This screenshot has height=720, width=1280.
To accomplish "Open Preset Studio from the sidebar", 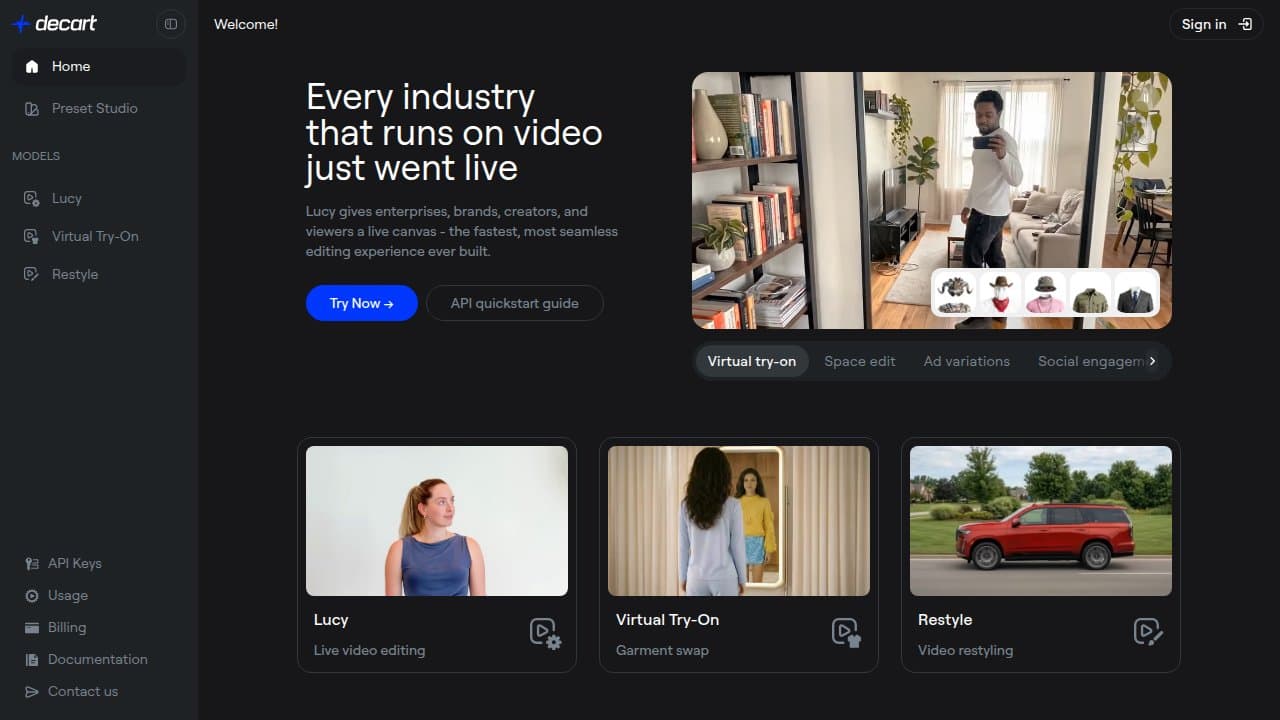I will [x=99, y=108].
